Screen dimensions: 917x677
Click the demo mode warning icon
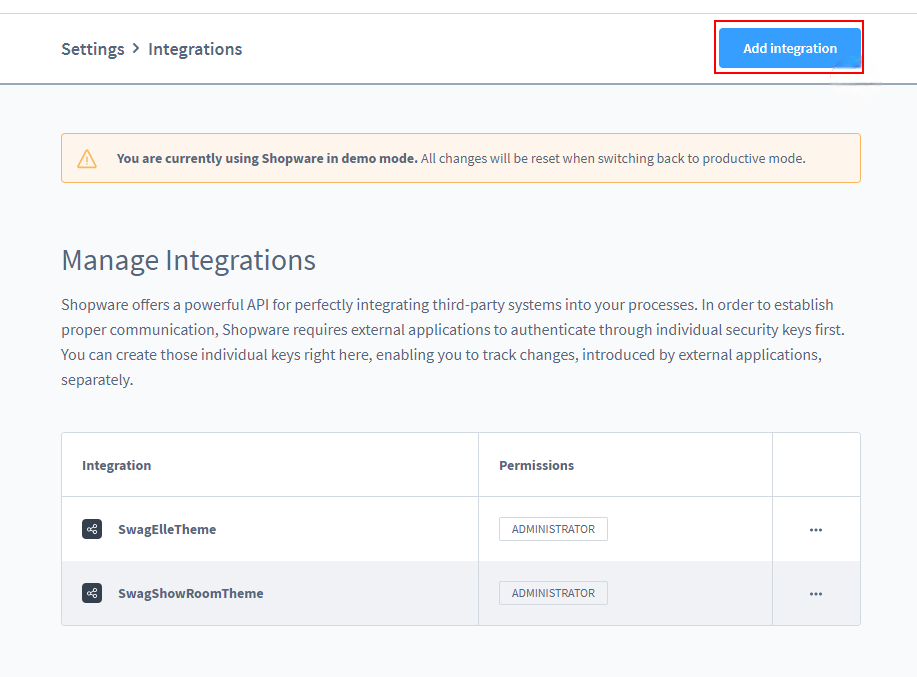click(x=87, y=158)
